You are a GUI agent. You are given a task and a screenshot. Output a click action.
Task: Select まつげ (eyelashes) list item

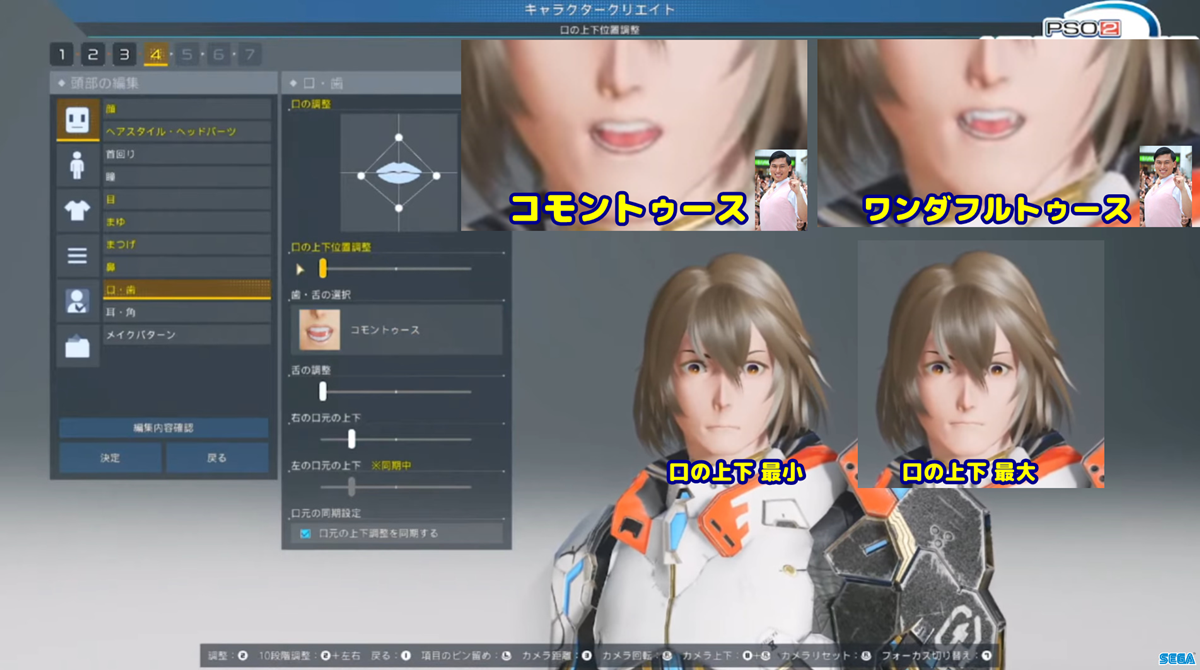(187, 244)
